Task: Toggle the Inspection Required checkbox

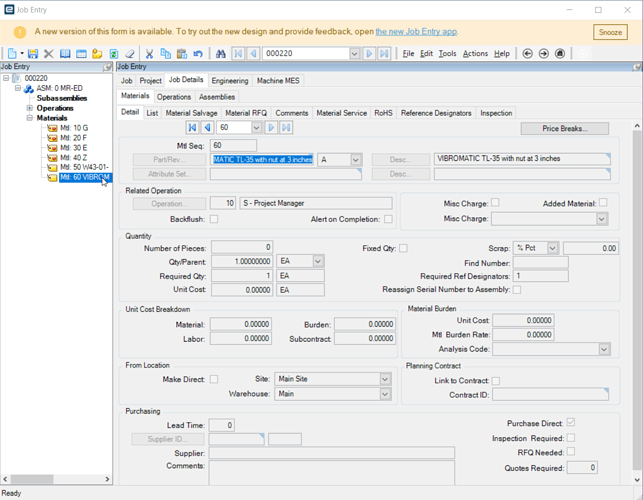Action: click(571, 438)
